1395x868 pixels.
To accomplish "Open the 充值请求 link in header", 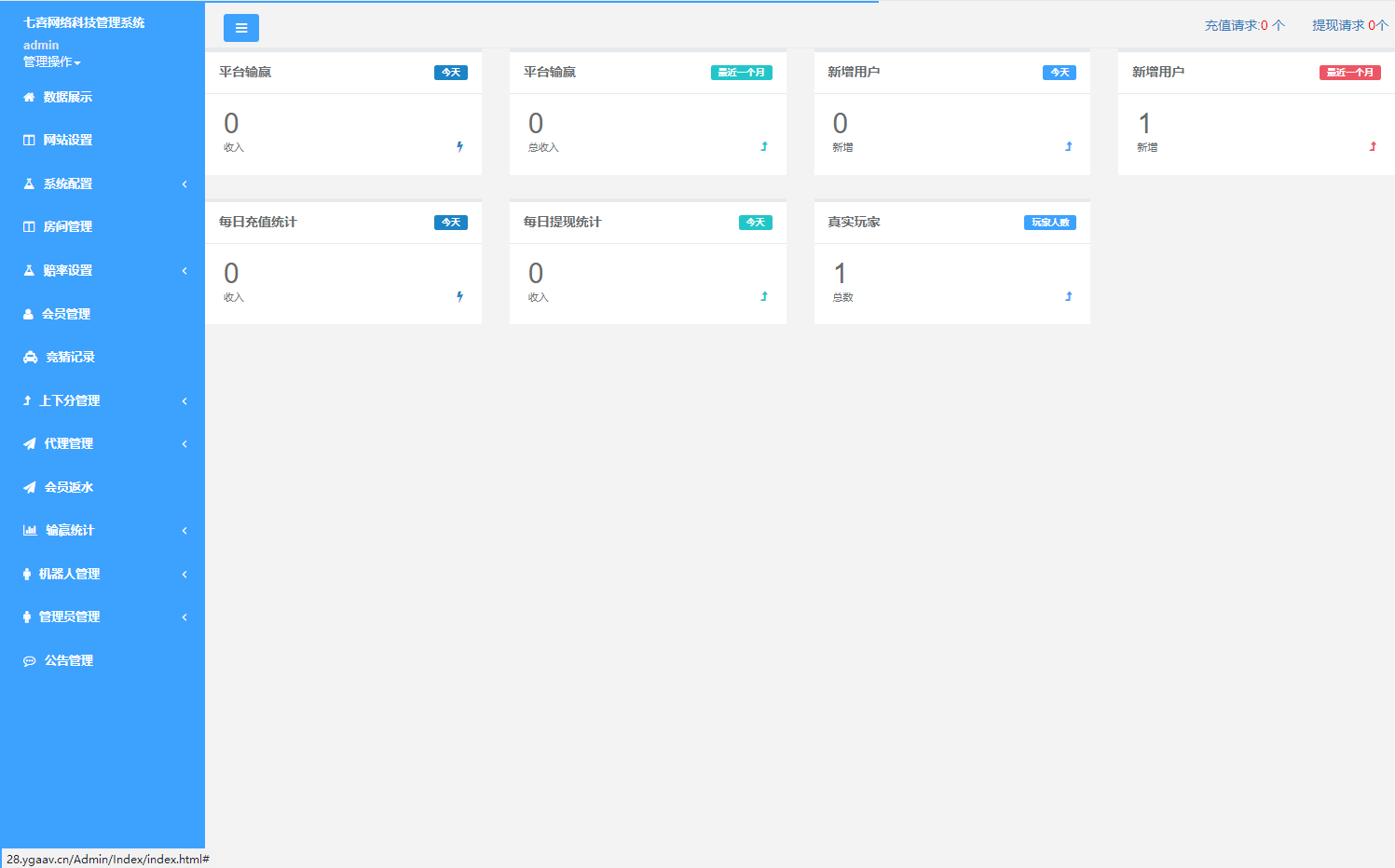I will tap(1244, 25).
